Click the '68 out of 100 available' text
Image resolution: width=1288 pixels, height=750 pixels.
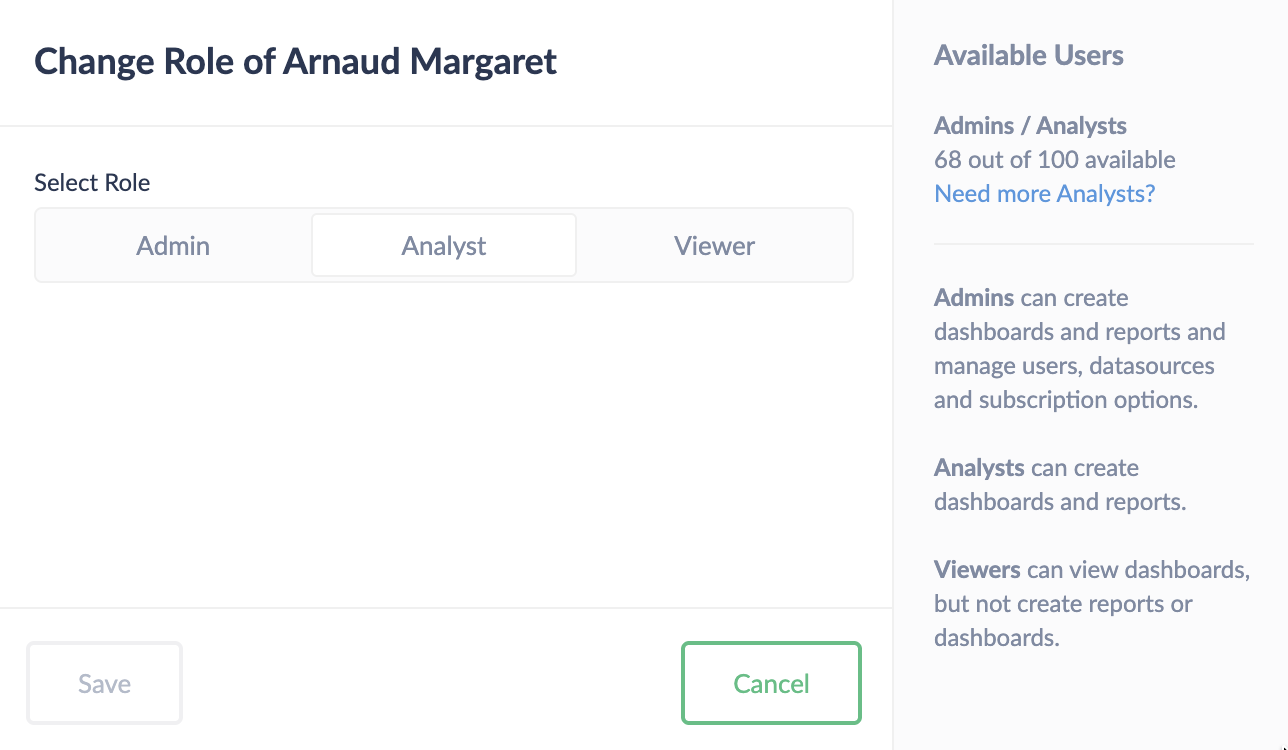click(1054, 160)
